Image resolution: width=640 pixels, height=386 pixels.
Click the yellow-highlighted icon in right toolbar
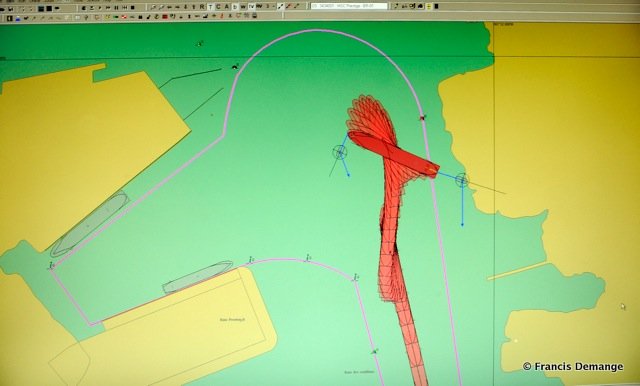point(429,6)
